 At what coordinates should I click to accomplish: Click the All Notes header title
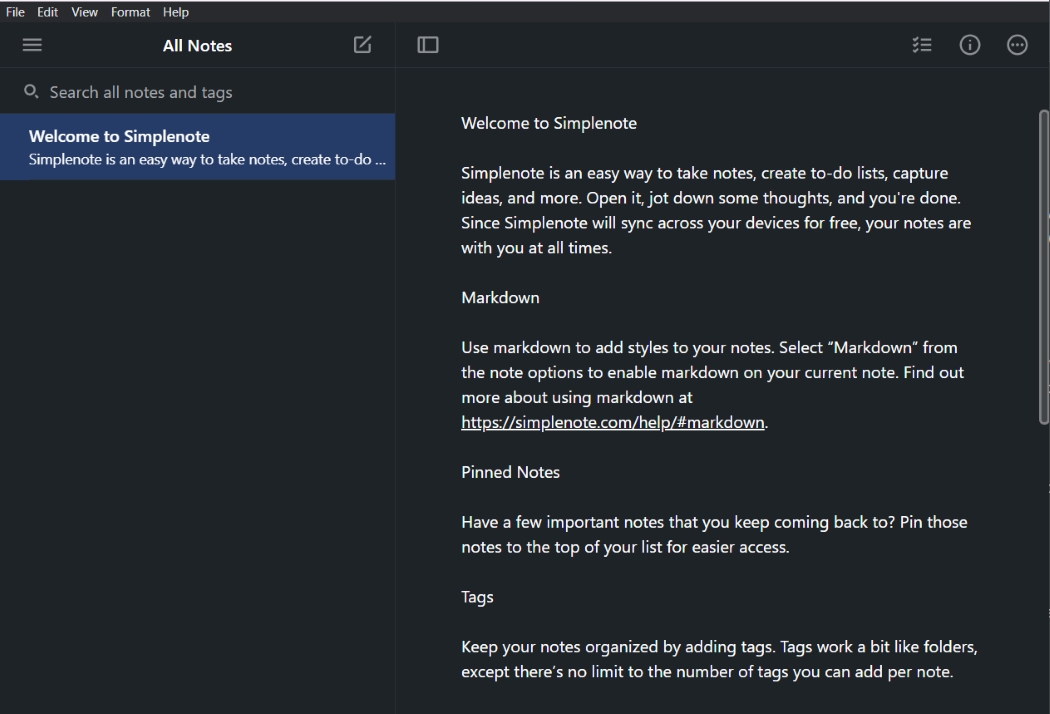197,46
